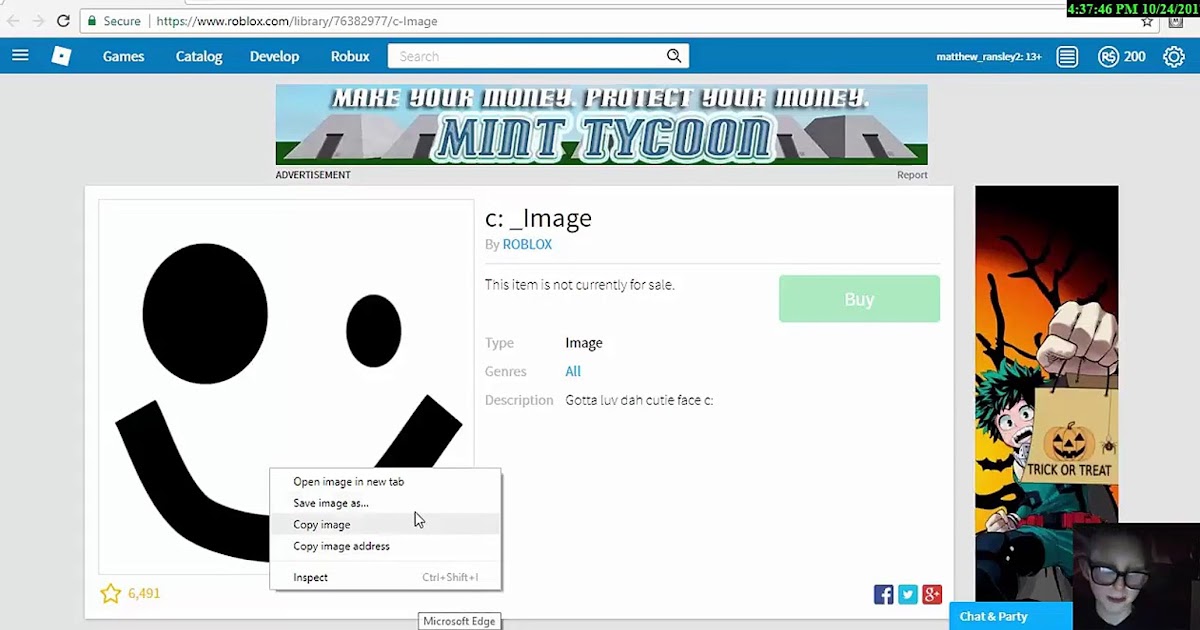The height and width of the screenshot is (630, 1200).
Task: Share on Google Plus icon
Action: [x=932, y=595]
